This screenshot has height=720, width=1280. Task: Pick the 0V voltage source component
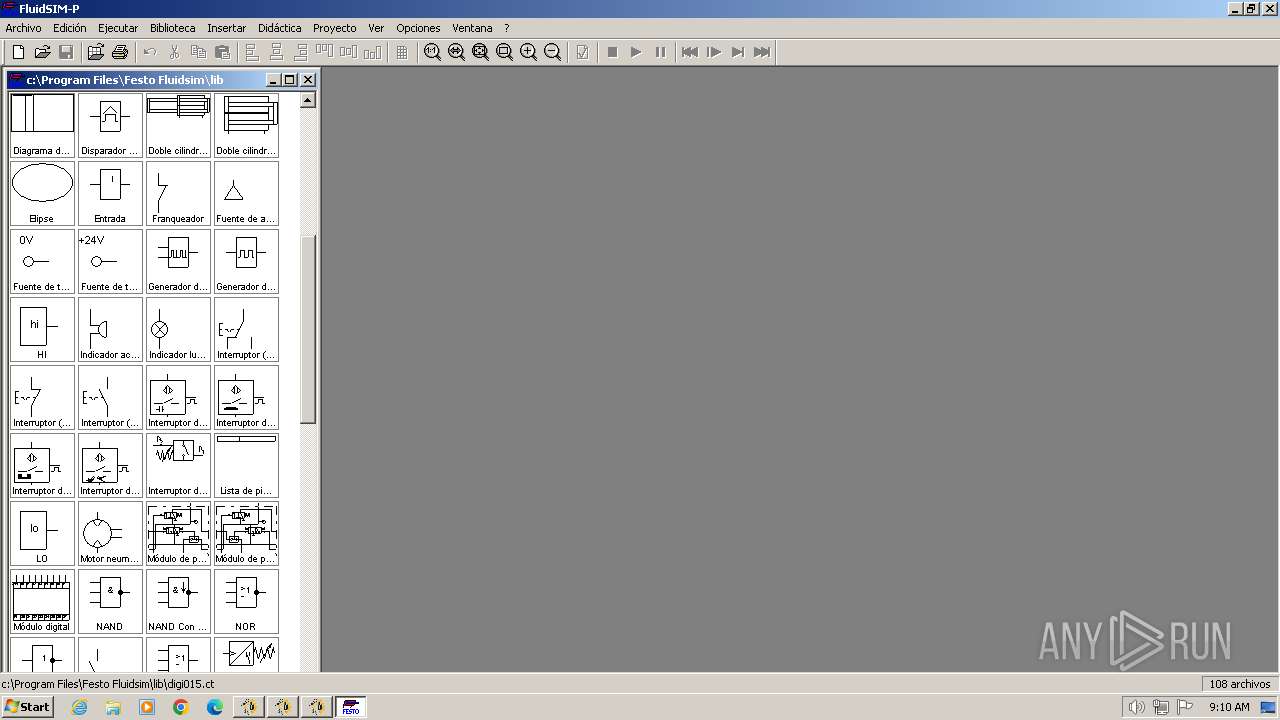pos(42,262)
